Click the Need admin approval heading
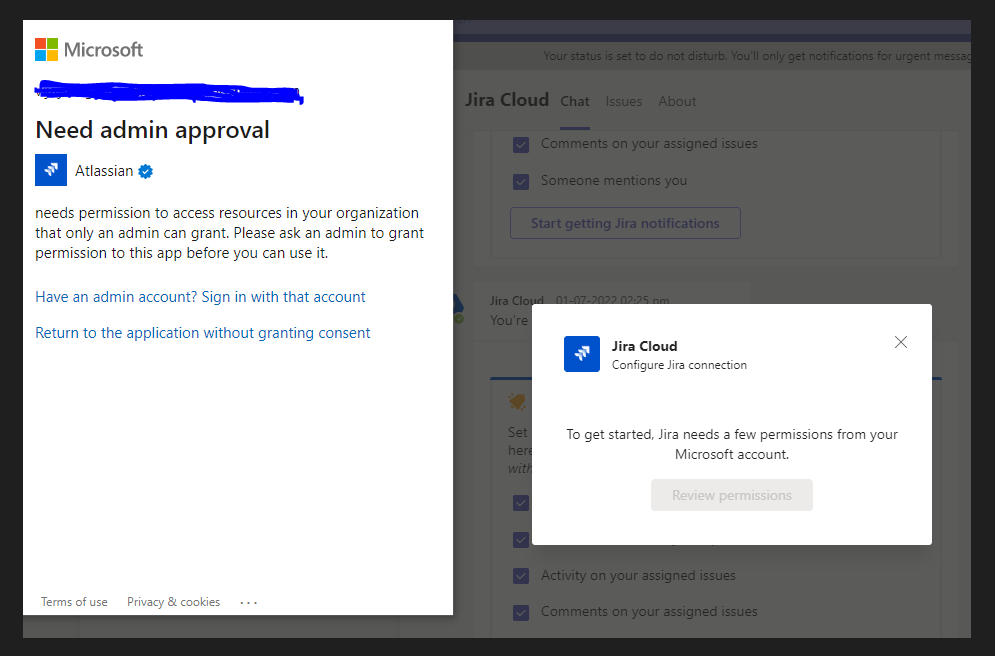The image size is (995, 656). tap(152, 130)
